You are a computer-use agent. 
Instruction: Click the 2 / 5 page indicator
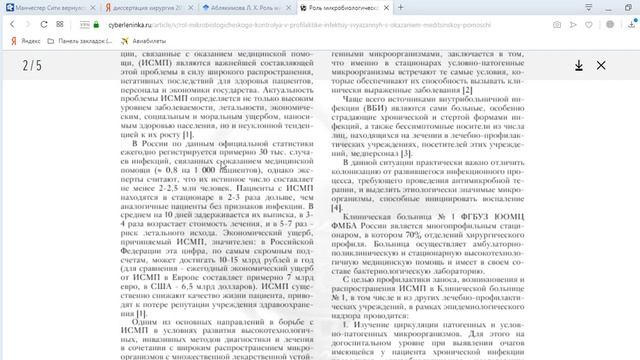32,65
